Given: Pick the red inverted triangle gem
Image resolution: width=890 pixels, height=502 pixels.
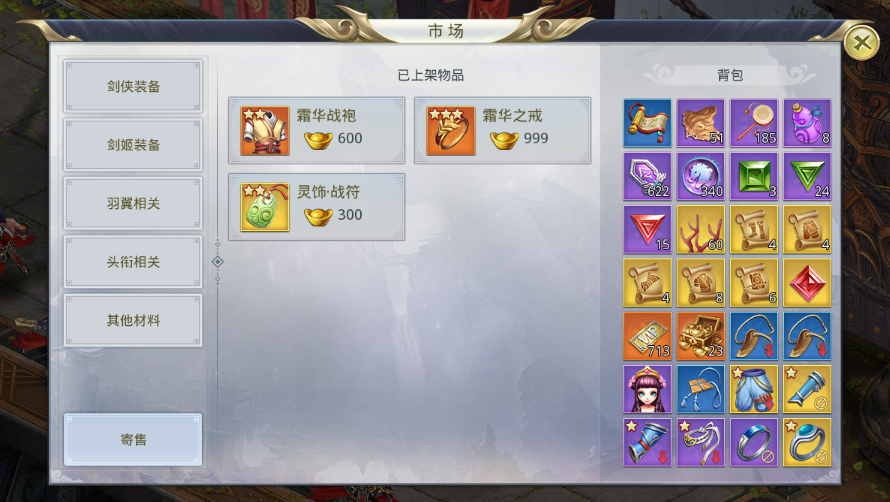Looking at the screenshot, I should point(647,229).
